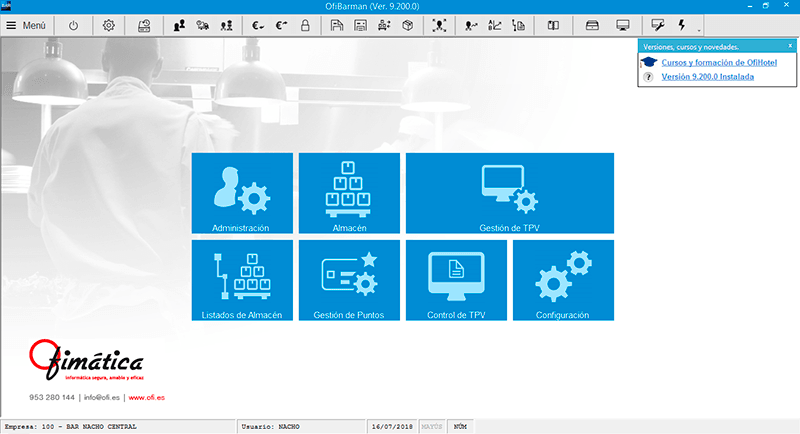Open the Menú hamburger menu
This screenshot has height=434, width=800.
pyautogui.click(x=26, y=25)
